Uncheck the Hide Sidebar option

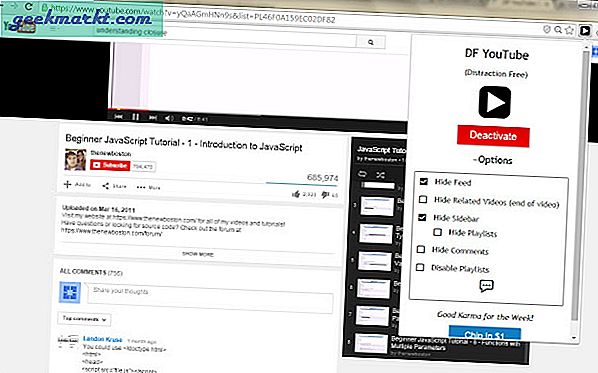(422, 217)
